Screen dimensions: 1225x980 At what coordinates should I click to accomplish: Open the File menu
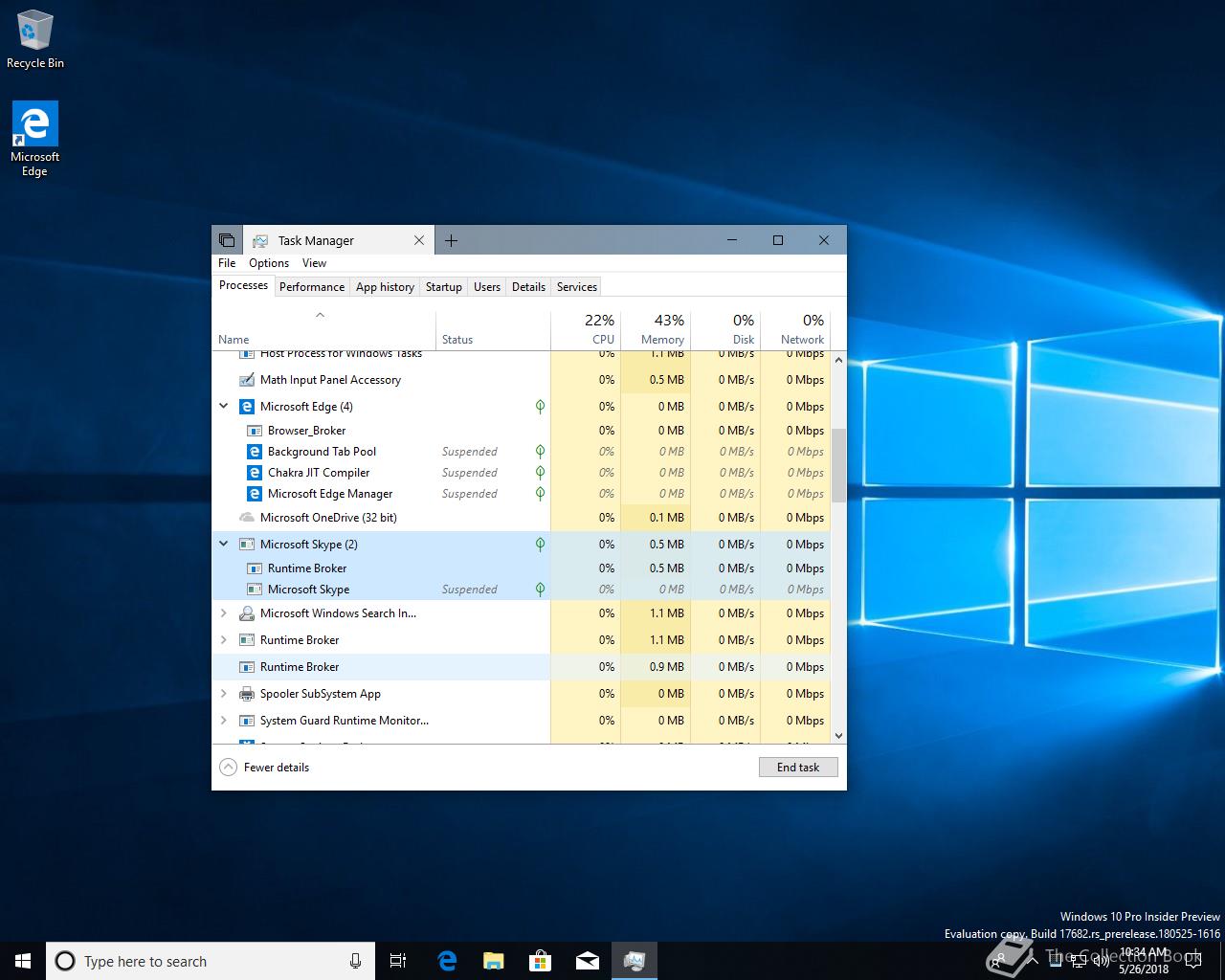click(227, 263)
